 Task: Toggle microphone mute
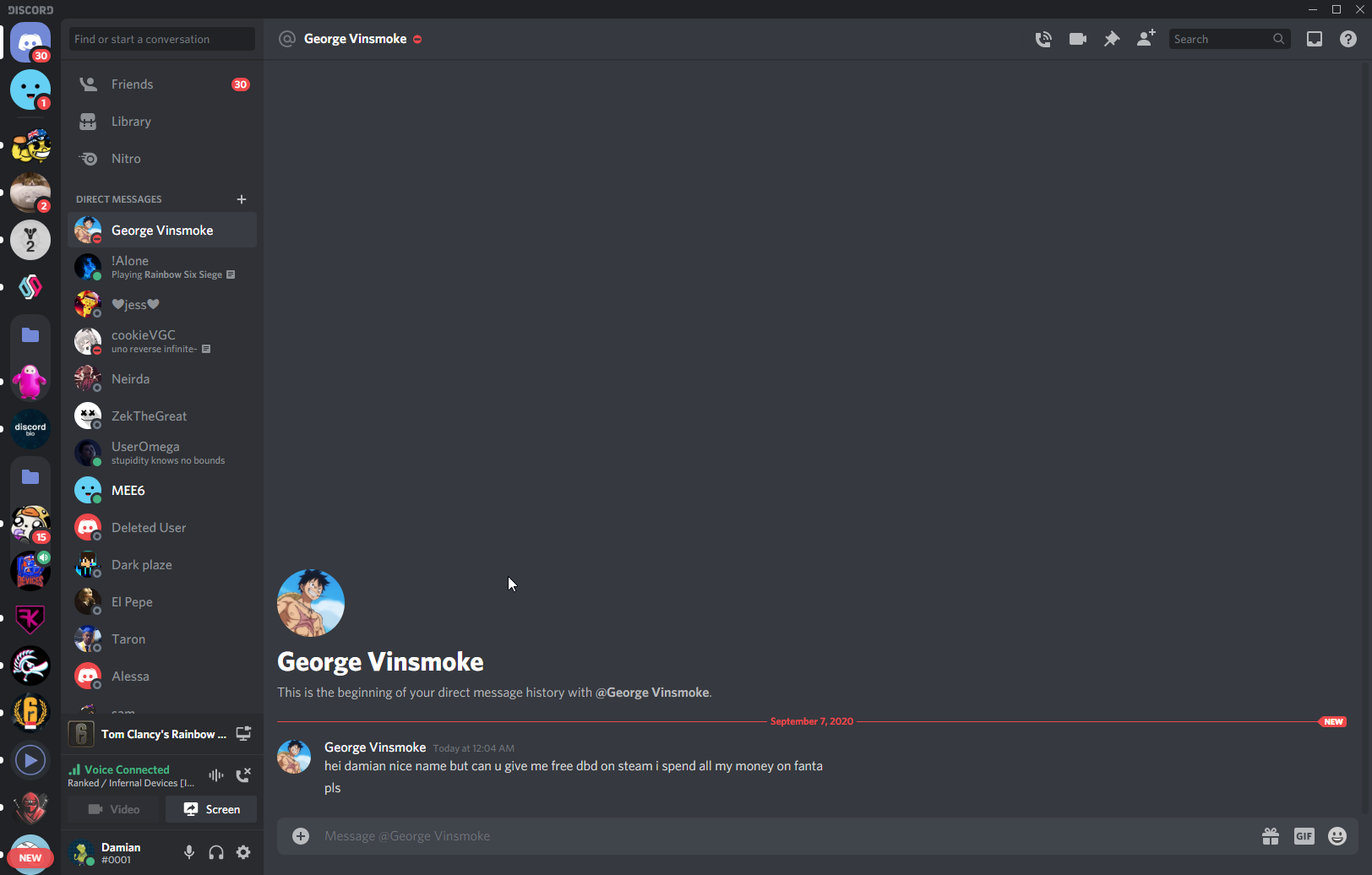[x=189, y=852]
